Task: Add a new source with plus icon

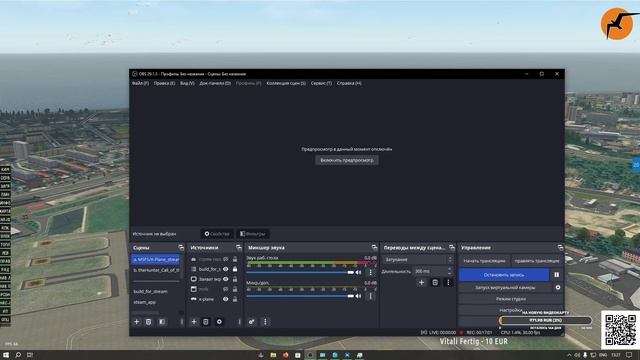Action: coord(194,322)
